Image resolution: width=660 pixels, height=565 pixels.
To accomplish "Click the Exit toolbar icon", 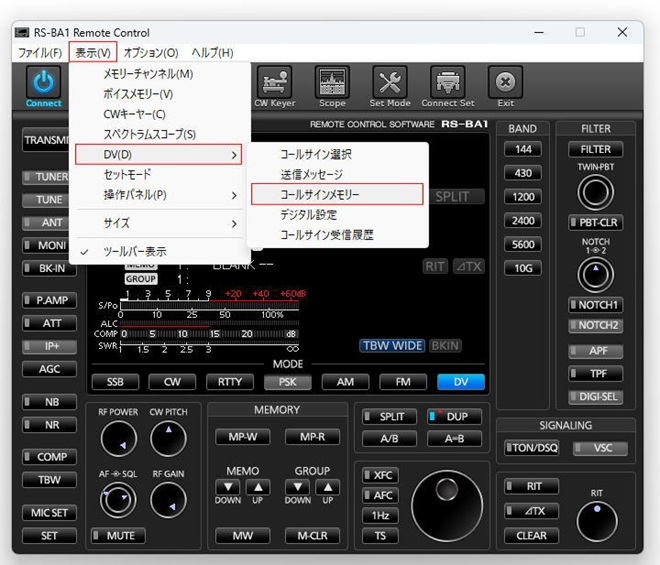I will tap(505, 84).
